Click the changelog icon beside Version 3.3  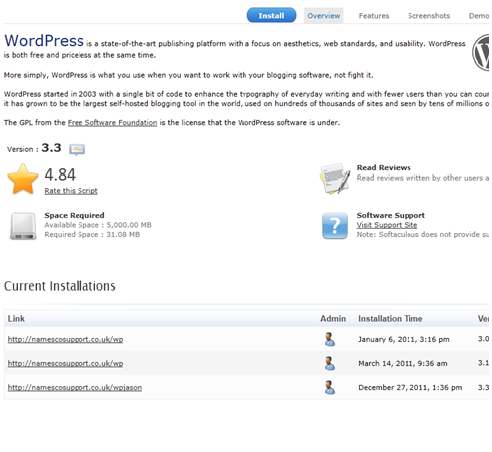[77, 149]
